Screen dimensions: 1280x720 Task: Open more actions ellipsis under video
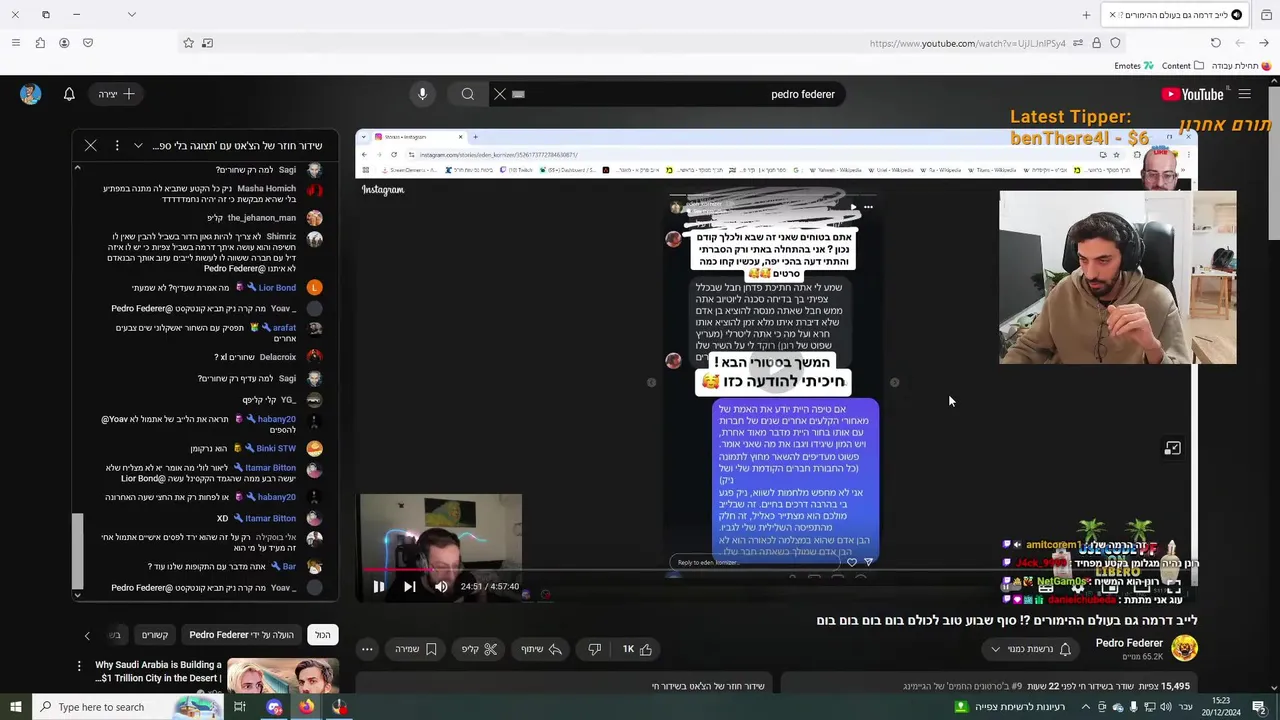point(367,649)
